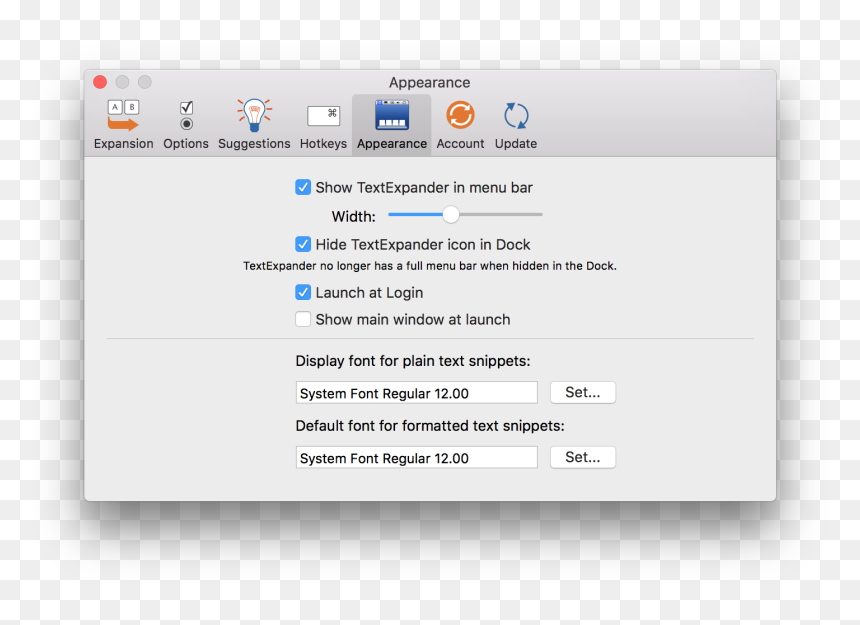The image size is (860, 625).
Task: Enable Show main window at launch
Action: (303, 319)
